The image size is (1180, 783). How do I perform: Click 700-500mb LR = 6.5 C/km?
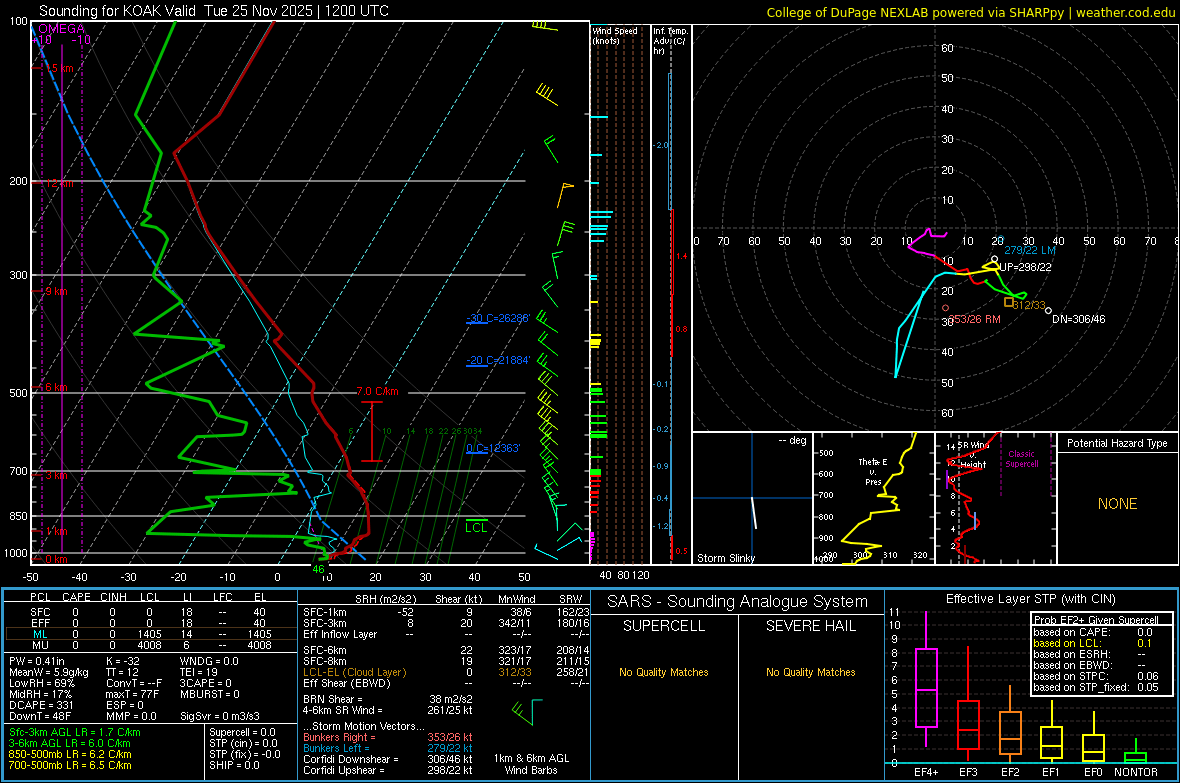(x=70, y=765)
